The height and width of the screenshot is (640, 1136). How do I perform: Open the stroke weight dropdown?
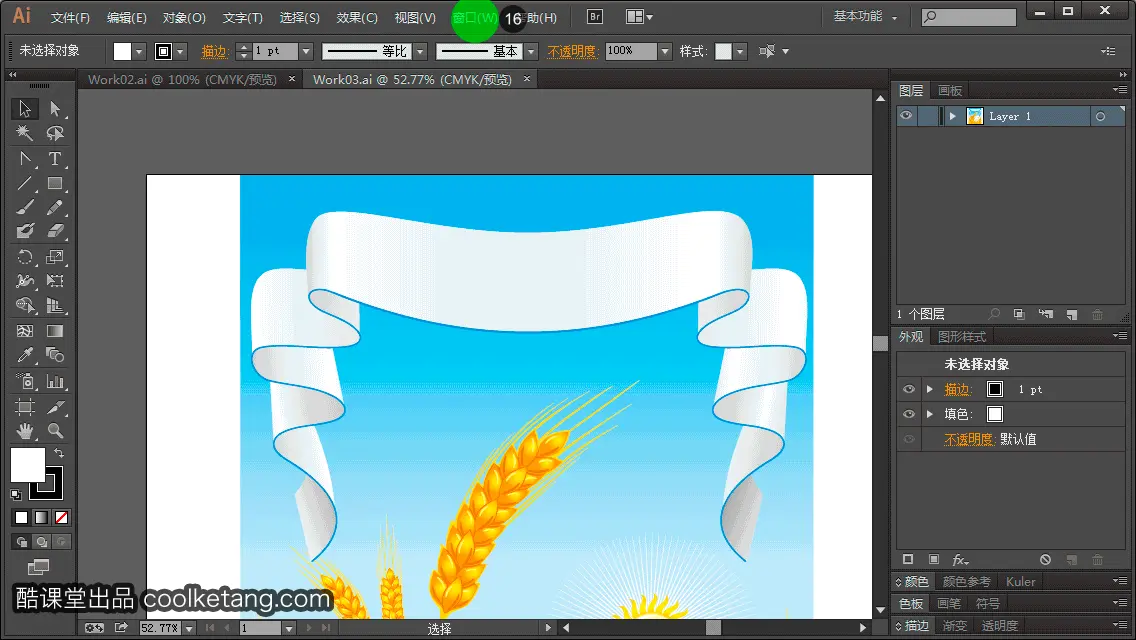306,51
